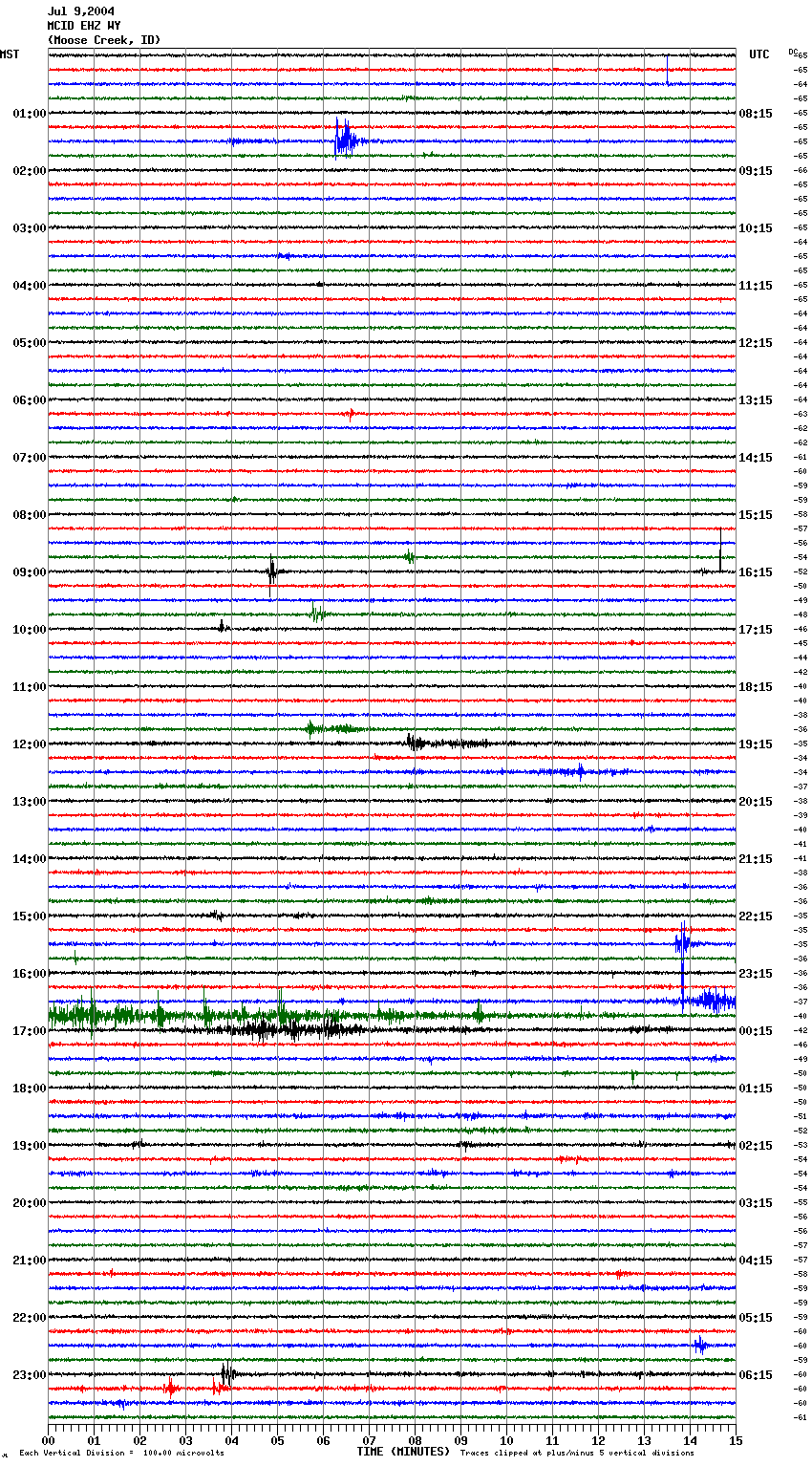Select the 02:00 MST time label

(x=30, y=171)
